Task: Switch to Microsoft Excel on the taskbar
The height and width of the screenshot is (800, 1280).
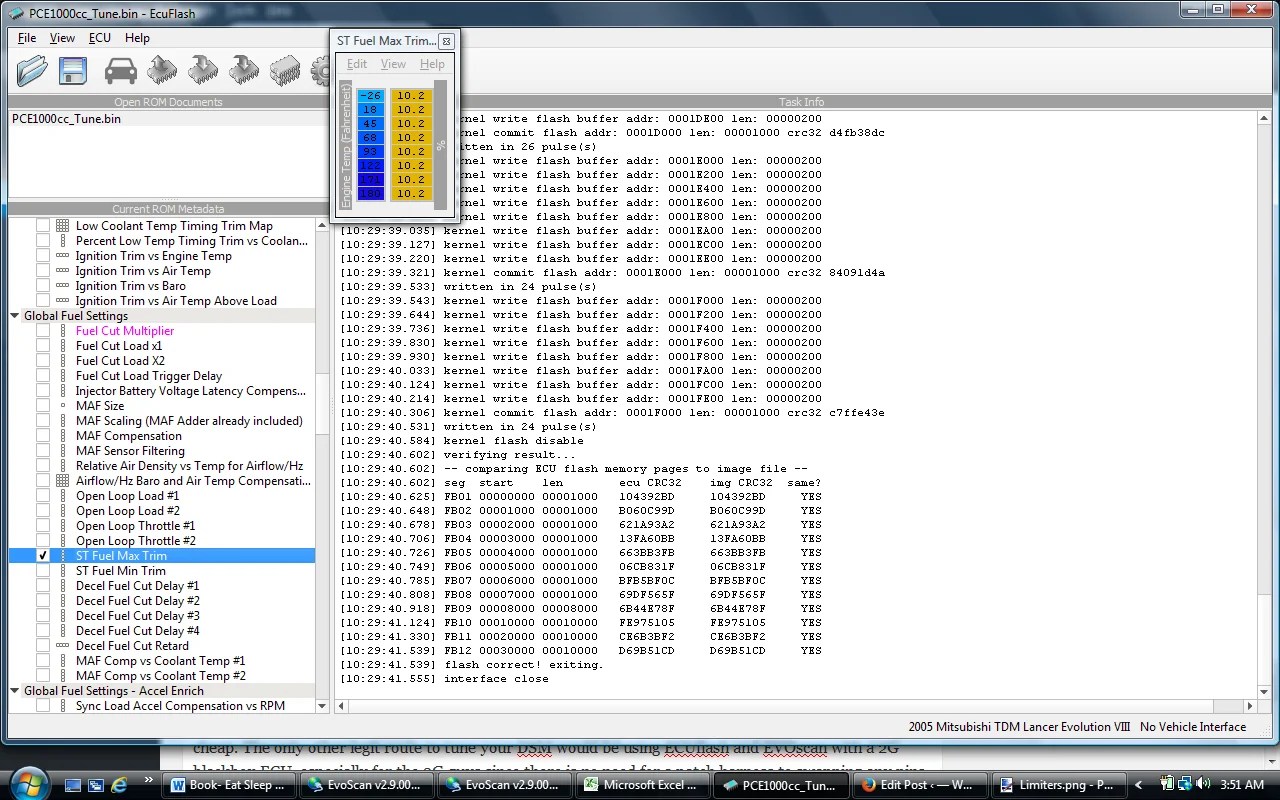Action: coord(642,785)
